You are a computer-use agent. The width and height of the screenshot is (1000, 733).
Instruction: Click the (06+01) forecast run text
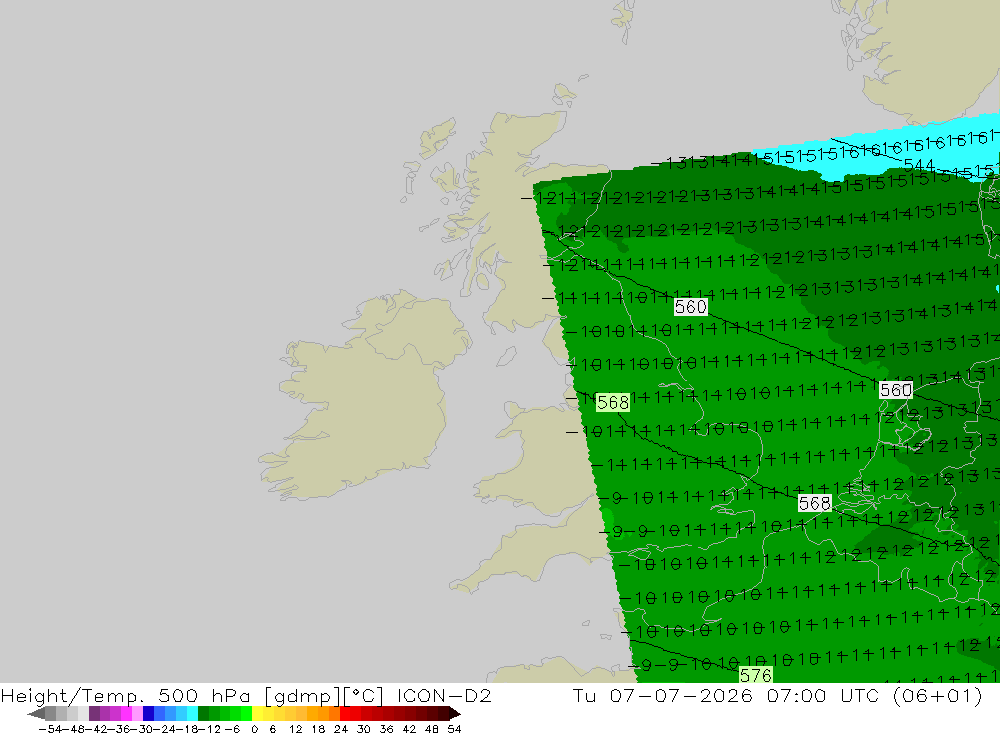[938, 695]
